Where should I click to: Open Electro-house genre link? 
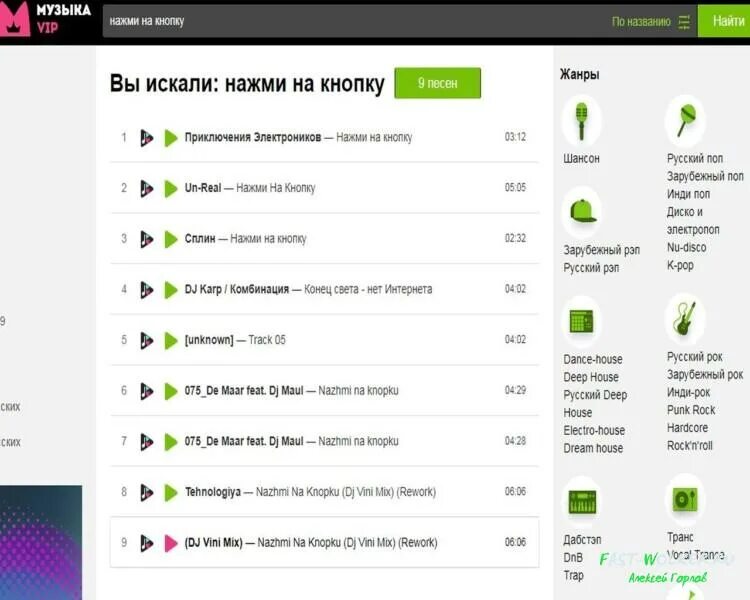594,431
